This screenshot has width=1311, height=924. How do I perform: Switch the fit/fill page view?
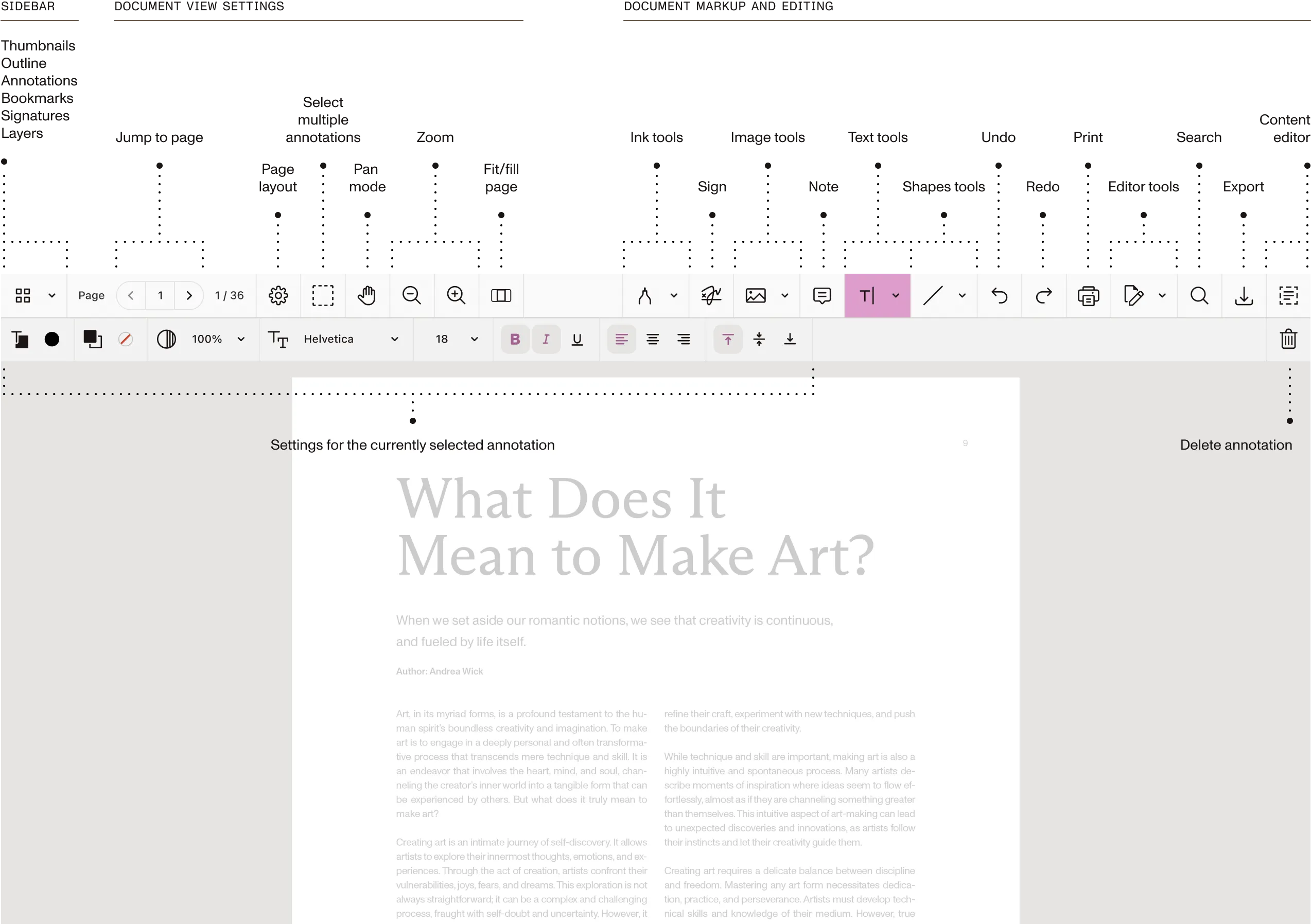click(x=501, y=295)
